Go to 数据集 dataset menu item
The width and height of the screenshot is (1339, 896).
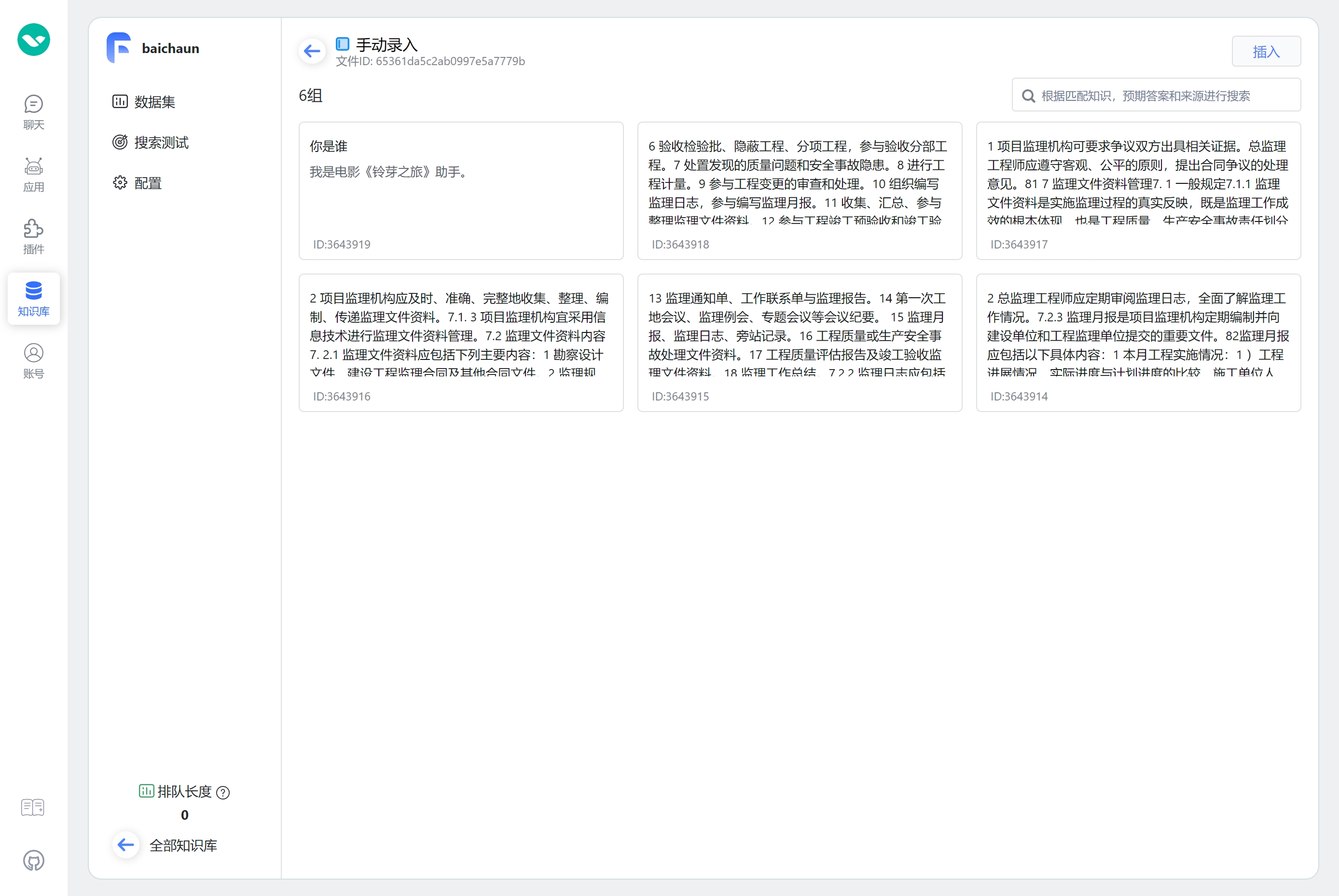154,102
